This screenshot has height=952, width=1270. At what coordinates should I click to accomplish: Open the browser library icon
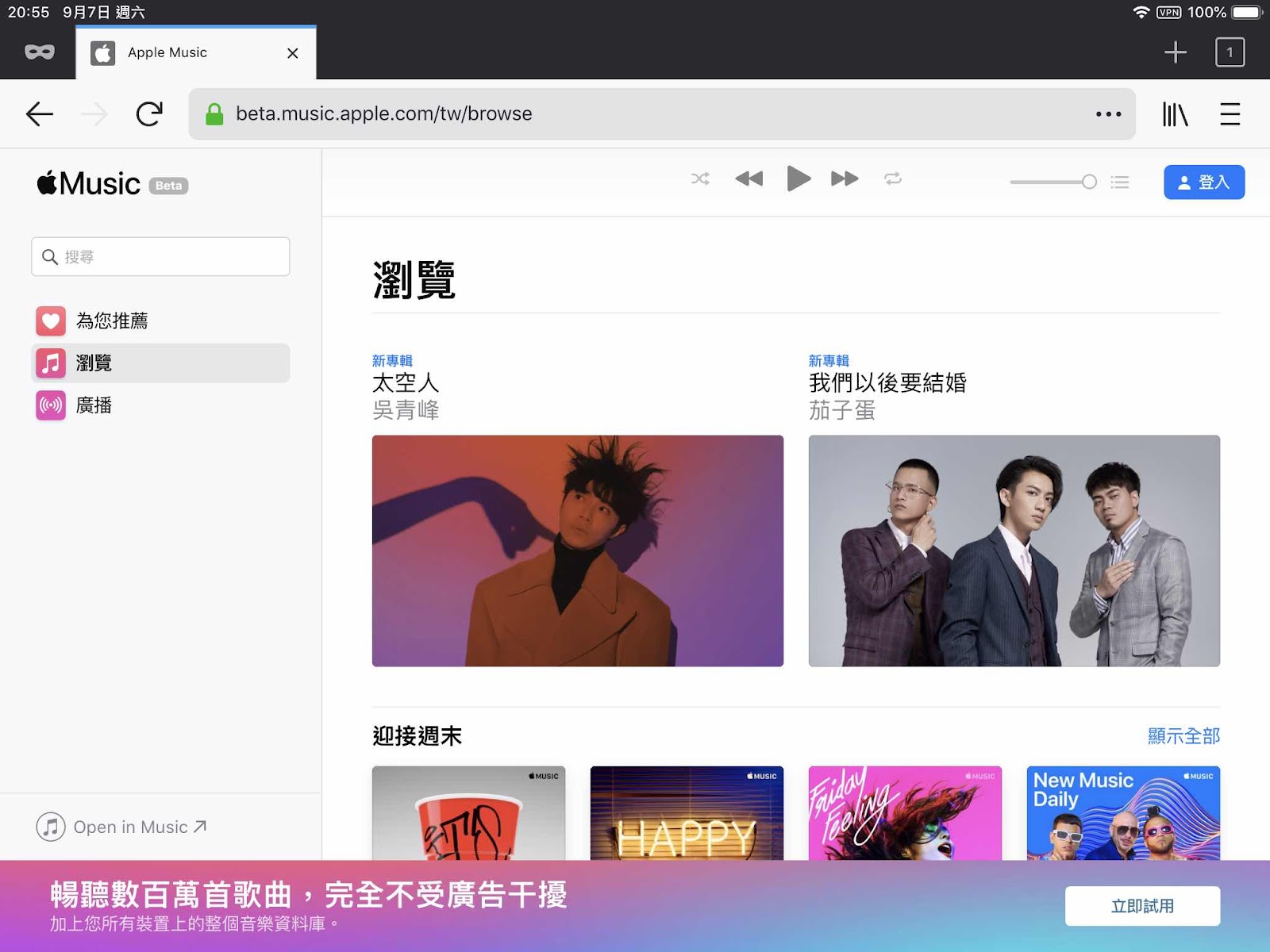tap(1175, 114)
